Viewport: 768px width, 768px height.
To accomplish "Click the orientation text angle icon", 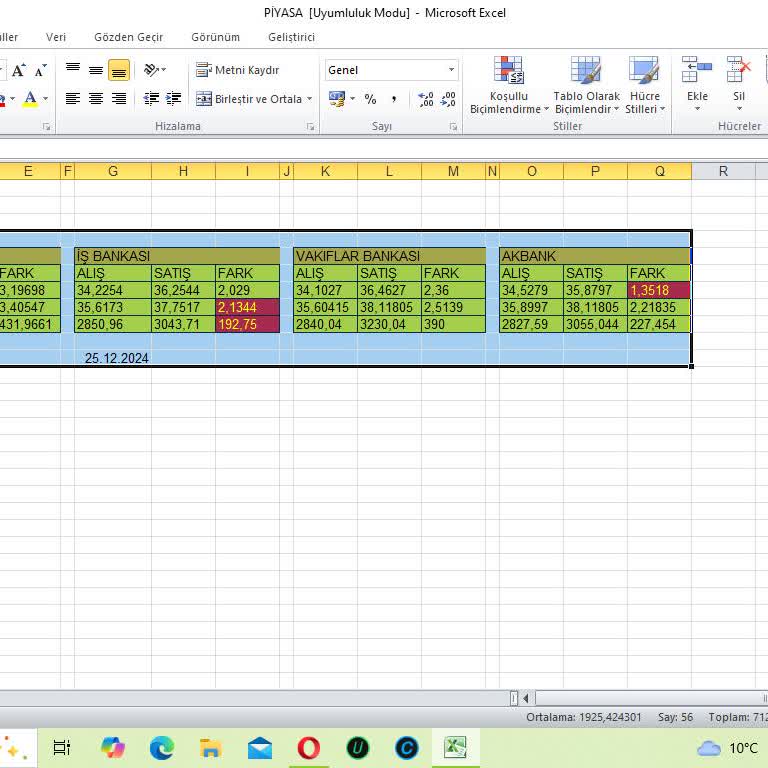I will pos(151,70).
